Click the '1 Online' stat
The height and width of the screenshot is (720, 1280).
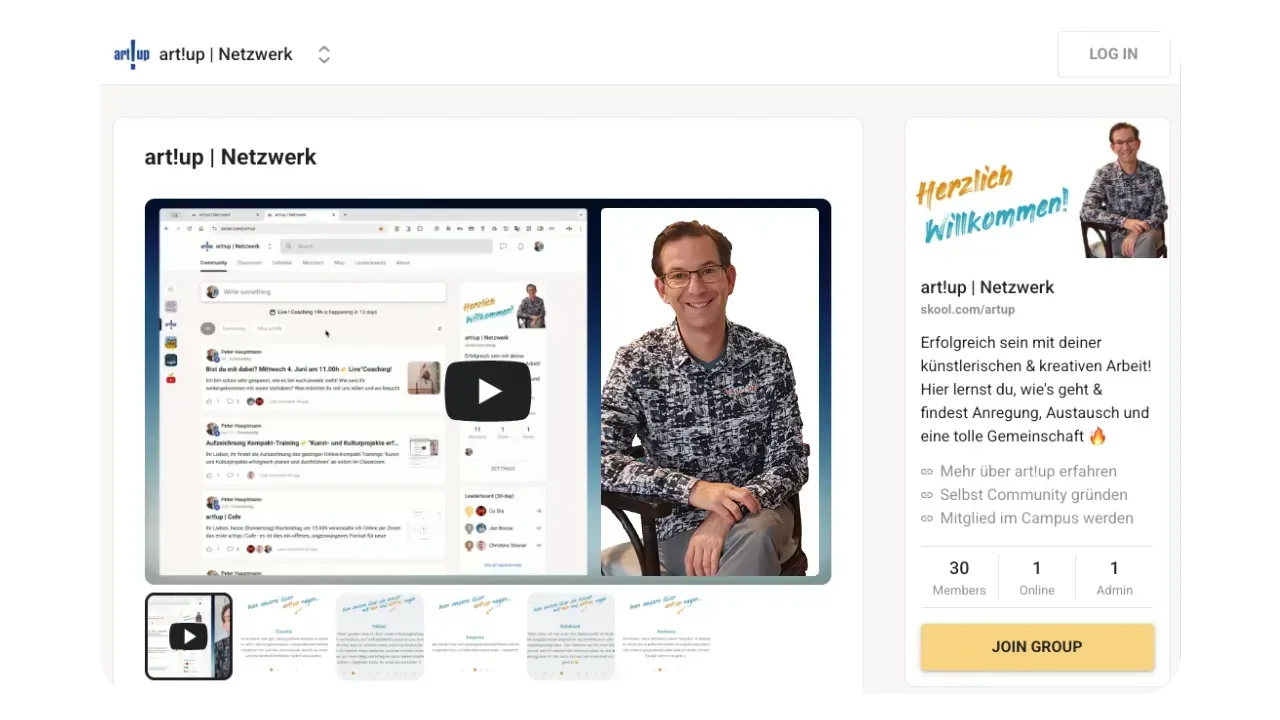[x=1037, y=578]
